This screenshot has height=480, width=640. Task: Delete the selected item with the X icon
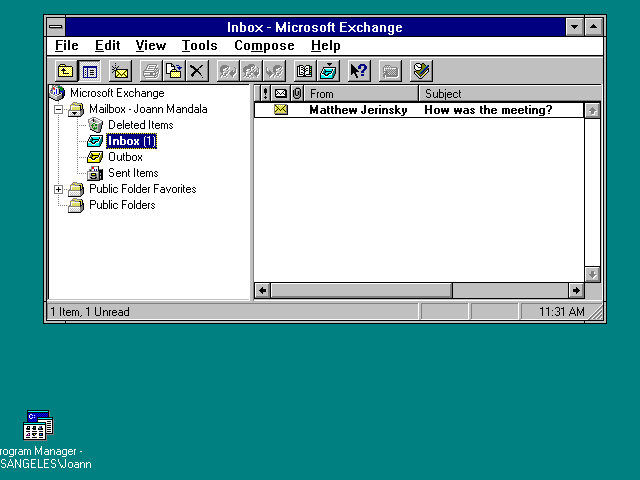pyautogui.click(x=197, y=71)
